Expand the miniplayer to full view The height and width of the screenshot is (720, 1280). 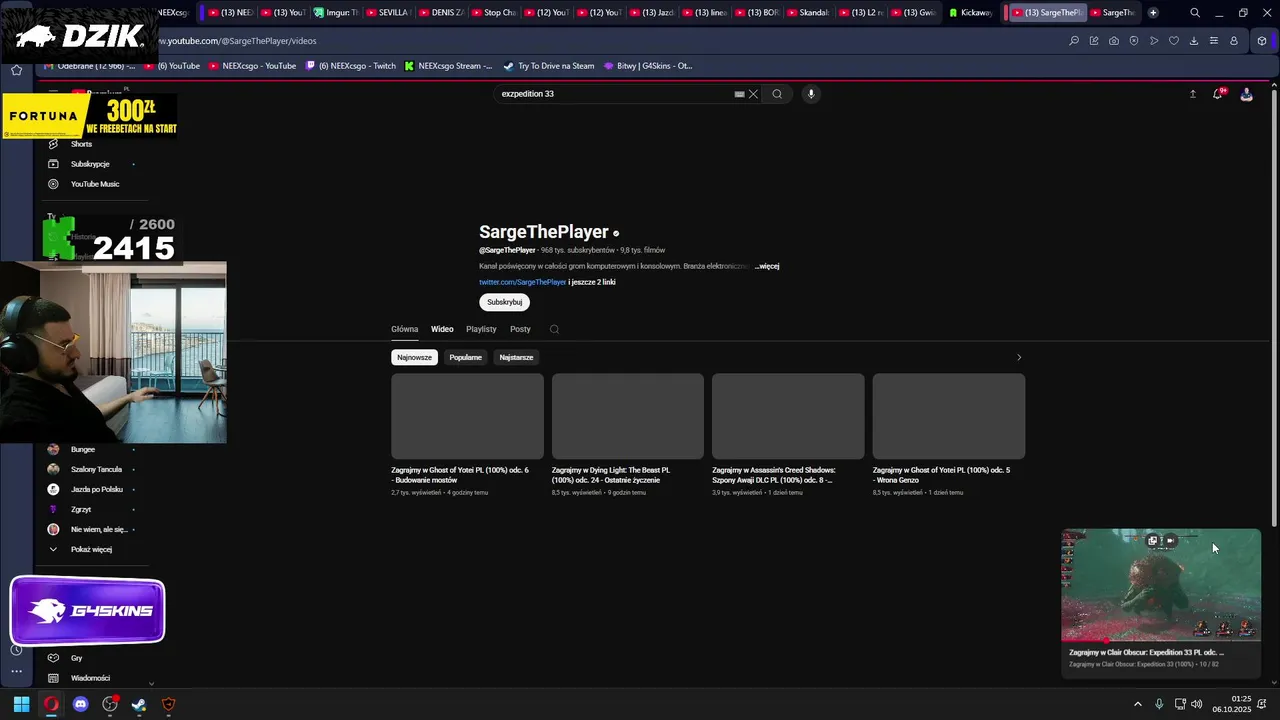point(1152,541)
